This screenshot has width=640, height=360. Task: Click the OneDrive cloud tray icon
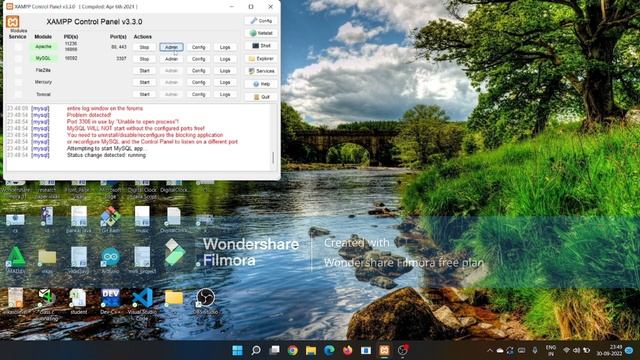pos(500,351)
